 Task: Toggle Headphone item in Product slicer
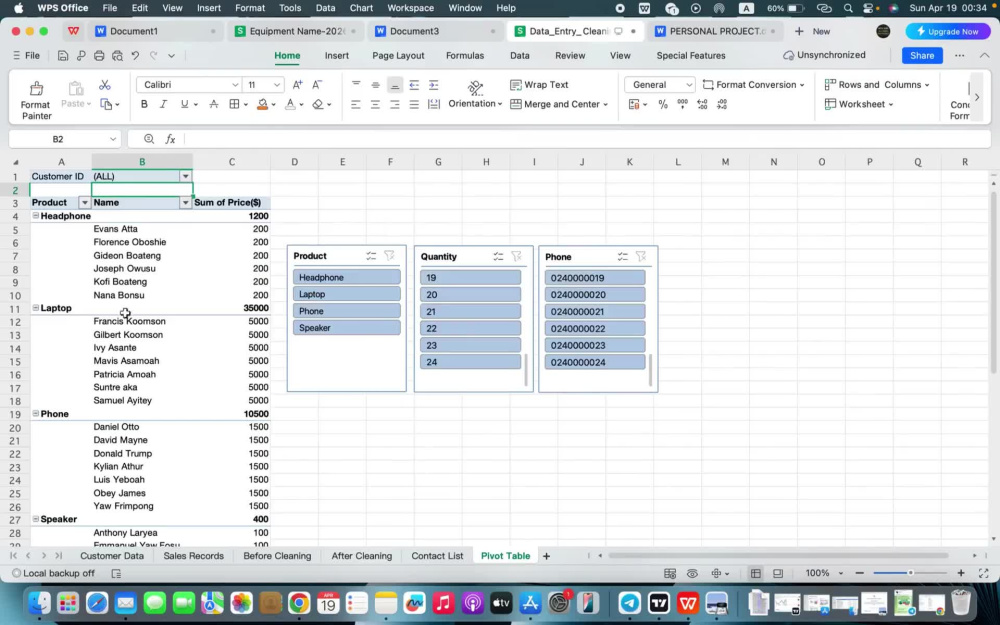coord(347,277)
